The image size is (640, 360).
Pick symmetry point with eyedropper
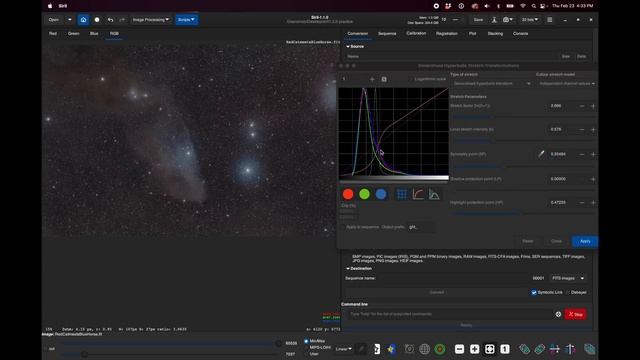pyautogui.click(x=541, y=154)
